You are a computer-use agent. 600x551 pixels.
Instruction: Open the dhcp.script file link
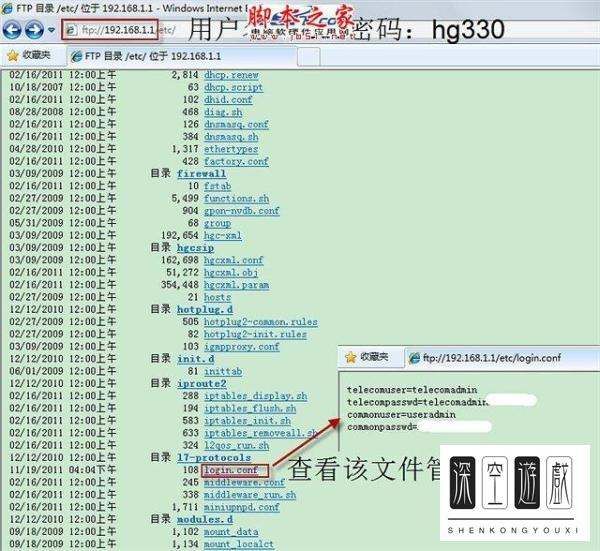tap(233, 87)
